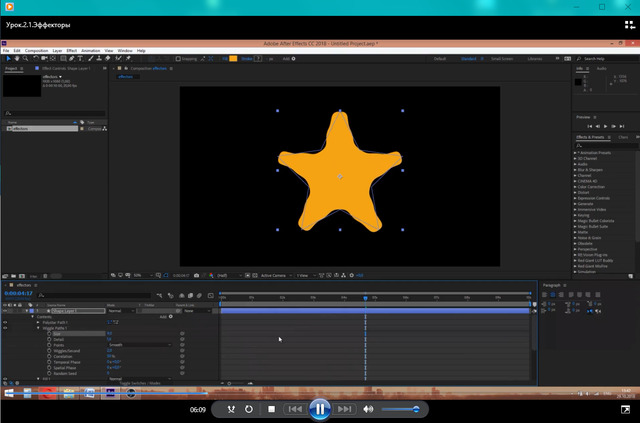The image size is (640, 423).
Task: Click the stop button in media player
Action: (x=271, y=409)
